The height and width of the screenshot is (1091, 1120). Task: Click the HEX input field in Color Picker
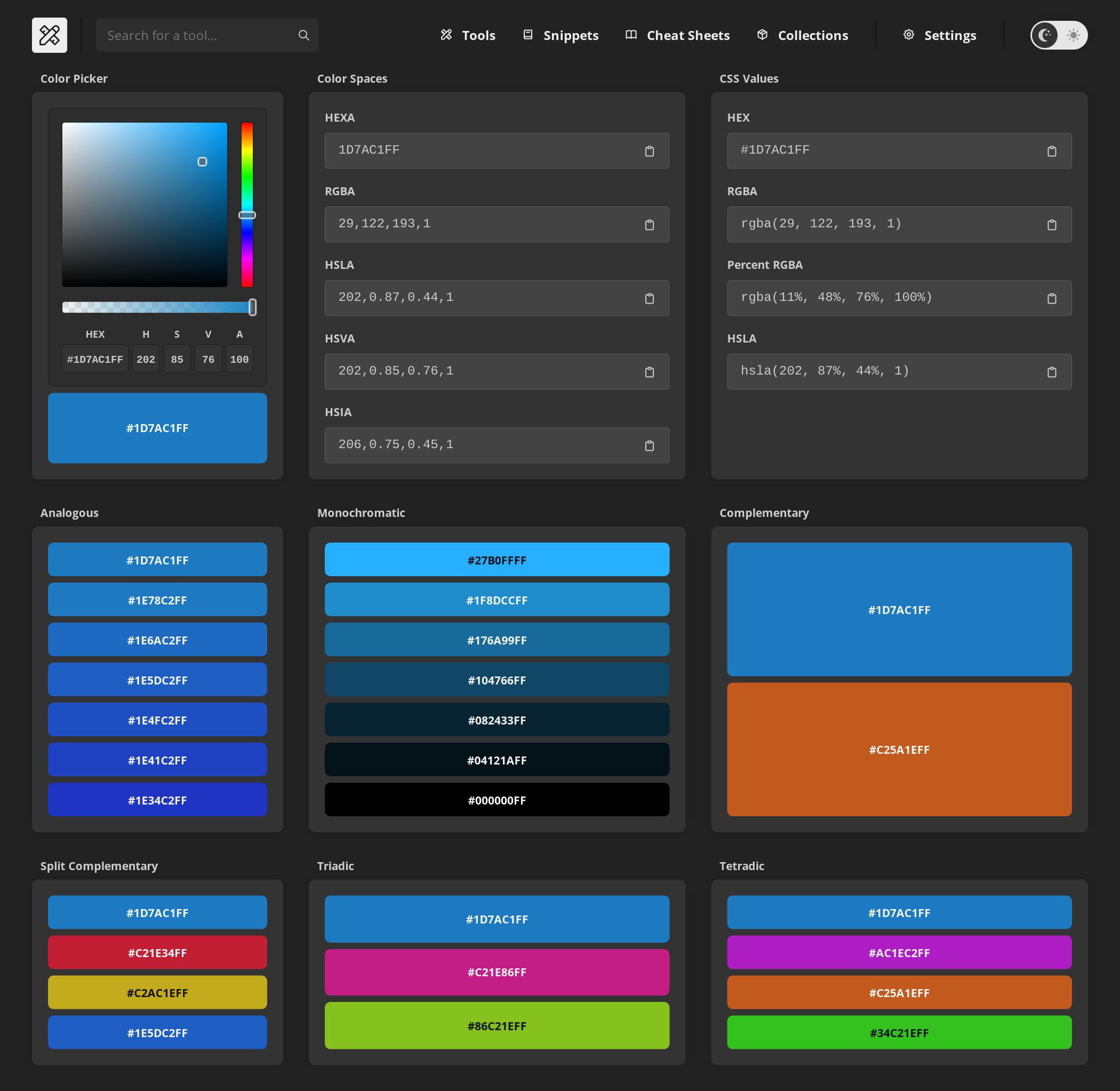[x=95, y=359]
